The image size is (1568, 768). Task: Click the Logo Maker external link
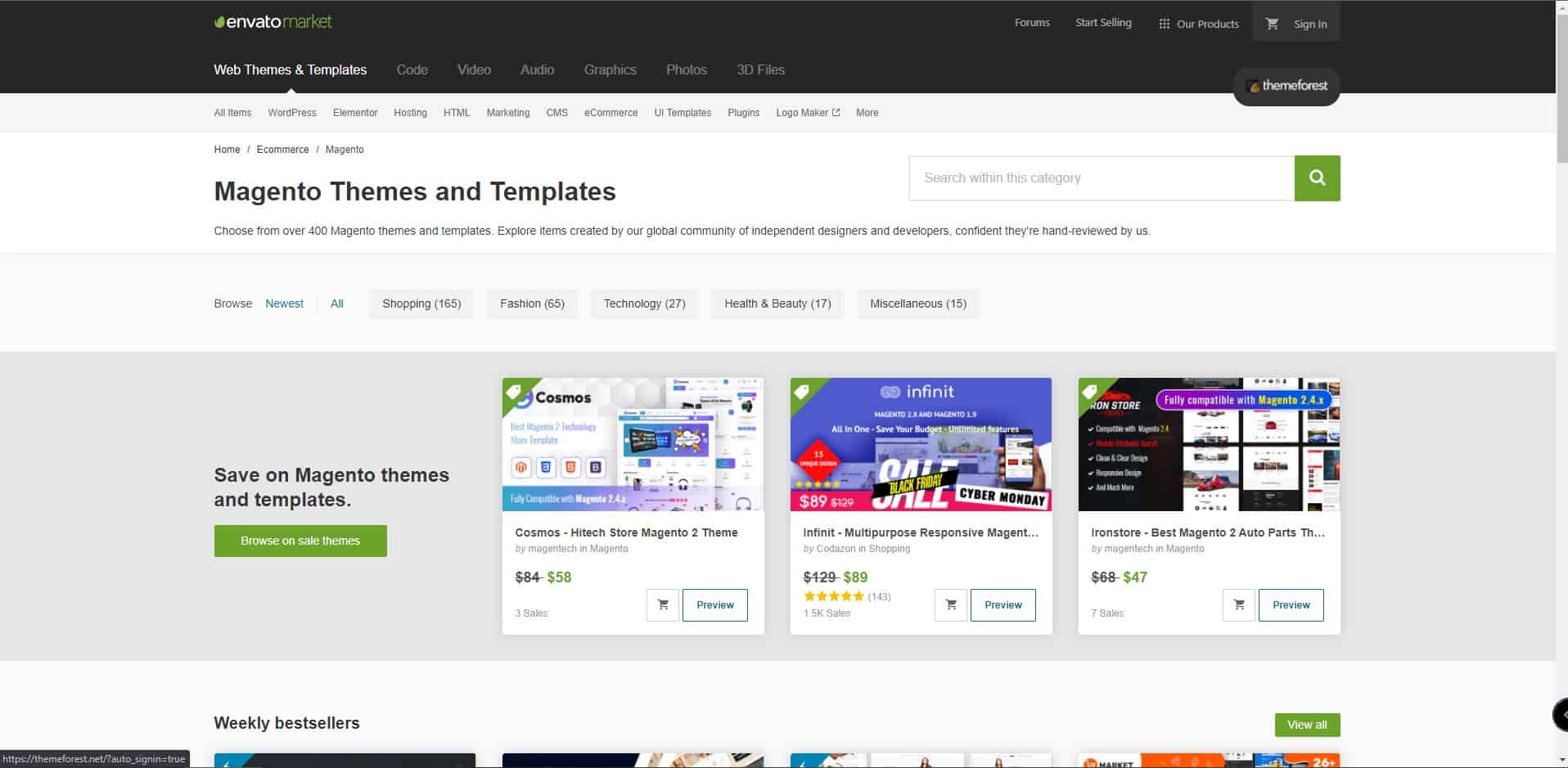click(808, 113)
